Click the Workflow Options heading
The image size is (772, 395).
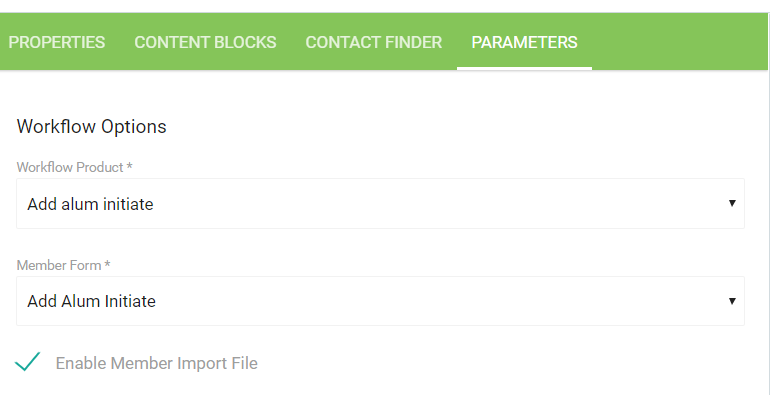click(92, 127)
